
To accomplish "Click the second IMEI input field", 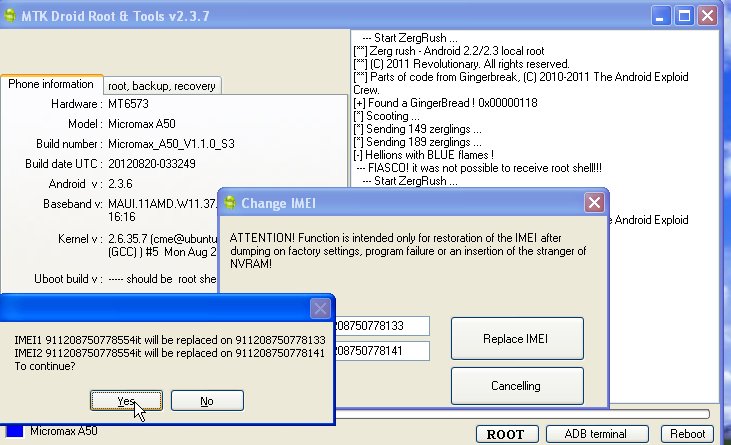I will click(x=382, y=350).
